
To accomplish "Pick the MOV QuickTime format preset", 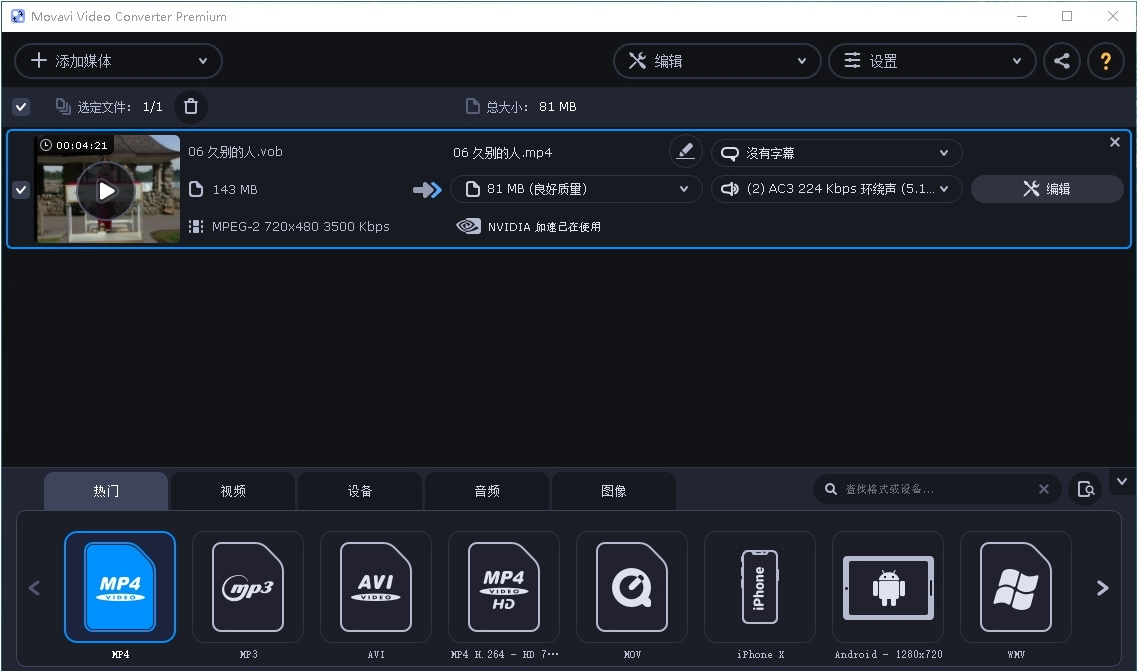I will point(632,587).
